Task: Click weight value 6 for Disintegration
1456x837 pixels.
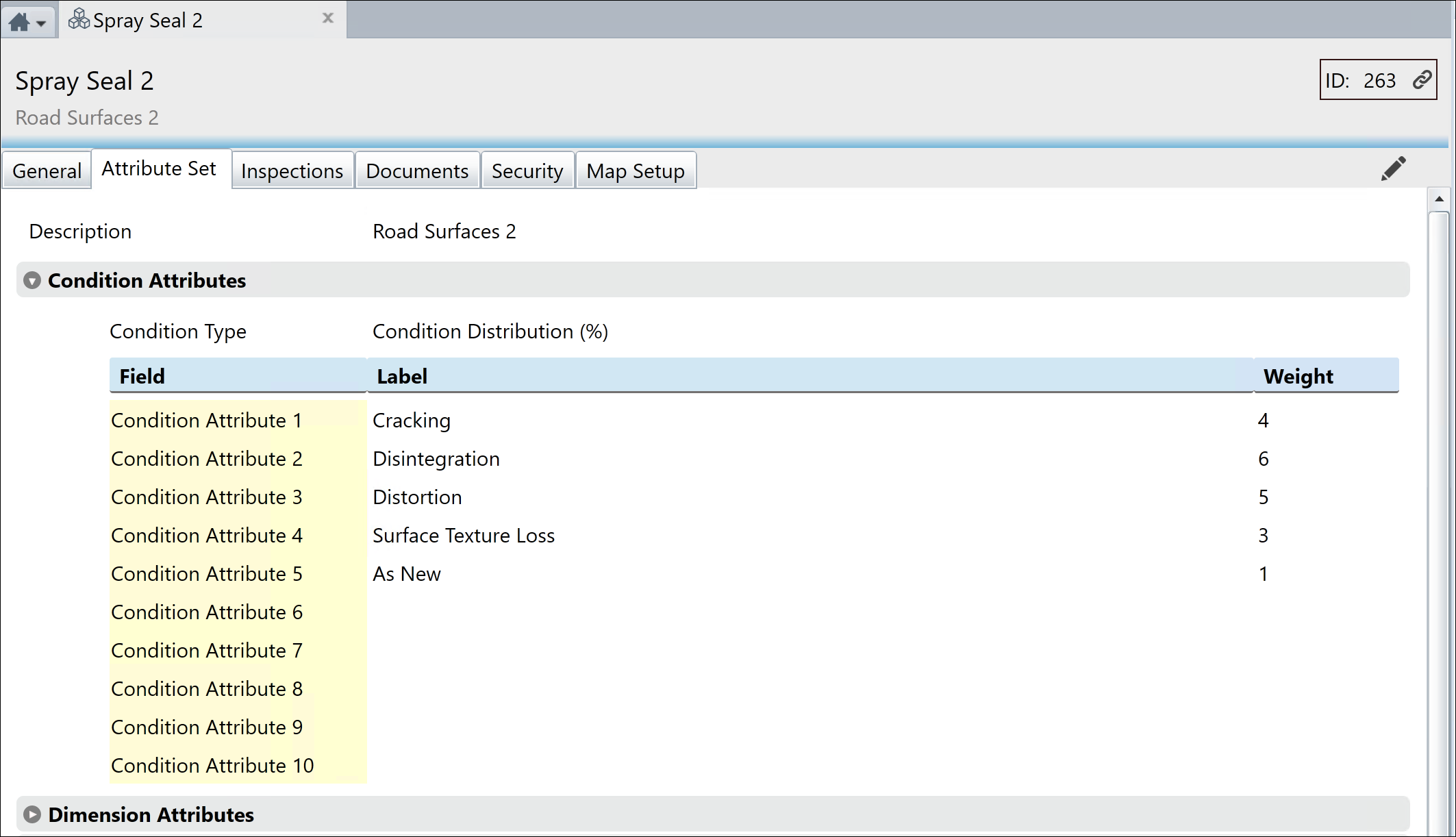Action: 1264,458
